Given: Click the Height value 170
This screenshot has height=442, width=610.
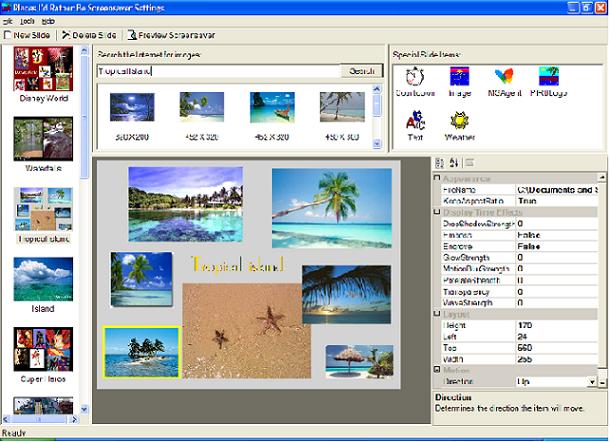Looking at the screenshot, I should (557, 325).
